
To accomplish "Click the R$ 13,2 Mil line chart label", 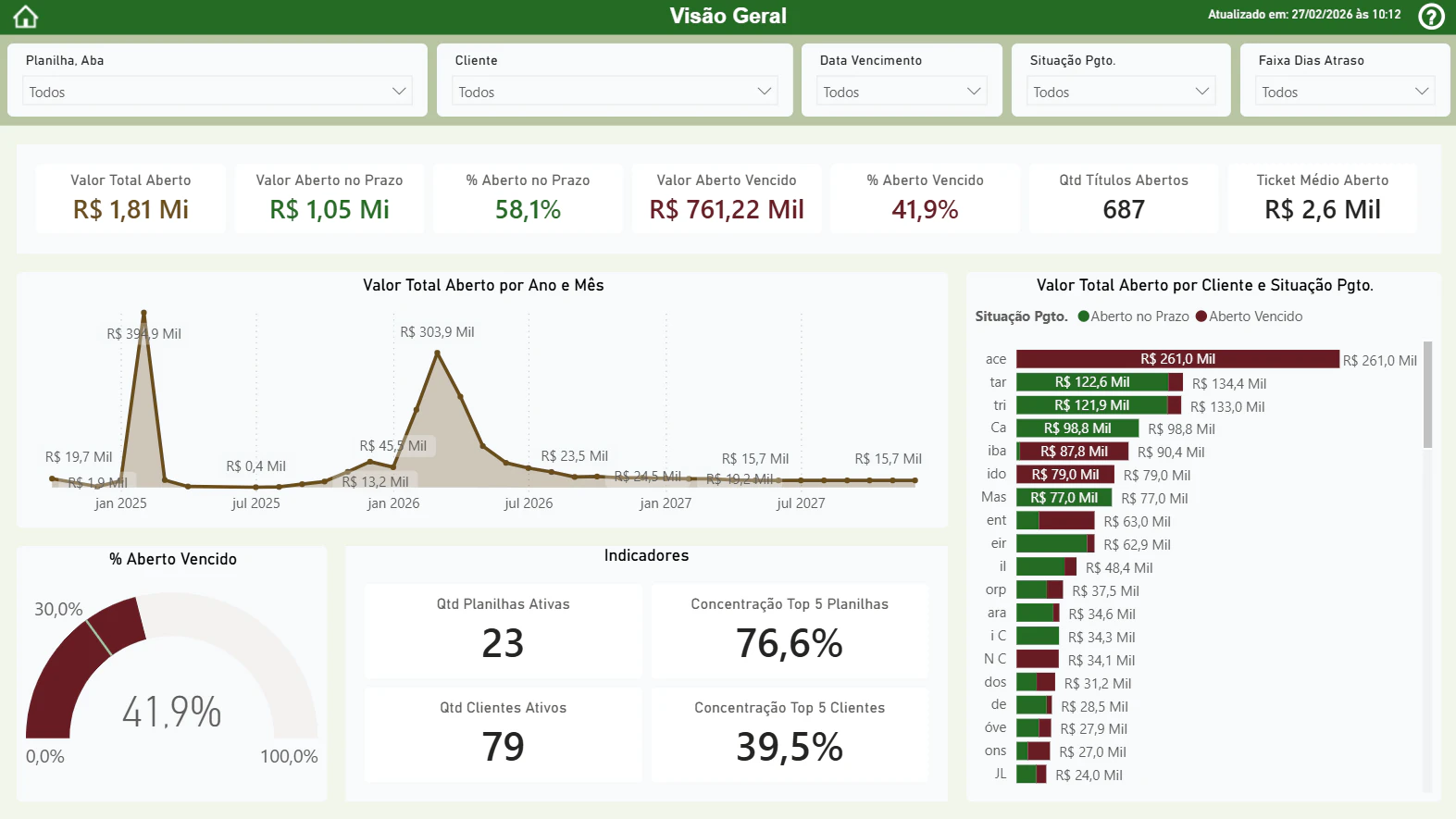I will click(375, 482).
